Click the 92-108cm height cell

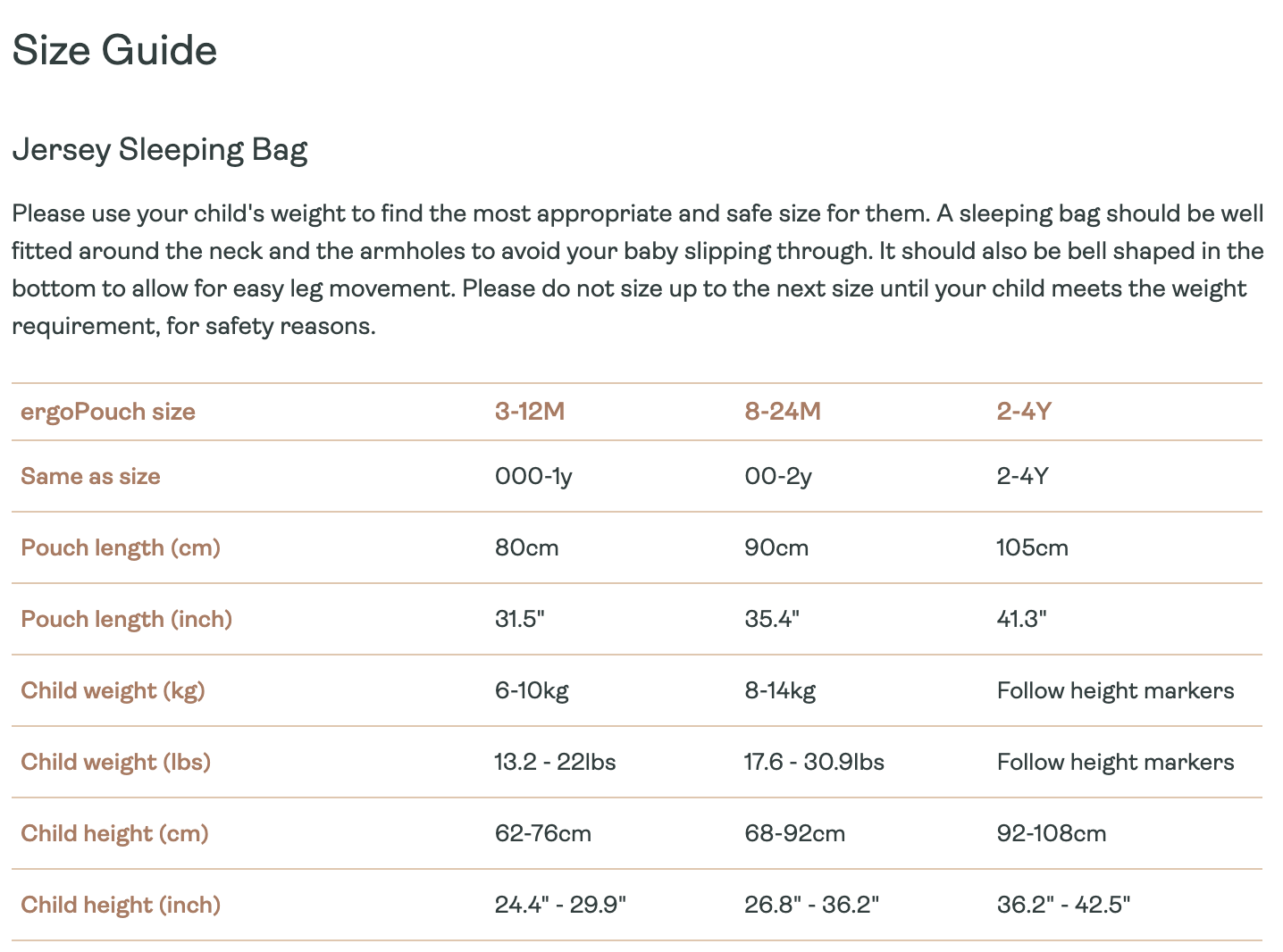pyautogui.click(x=1051, y=833)
